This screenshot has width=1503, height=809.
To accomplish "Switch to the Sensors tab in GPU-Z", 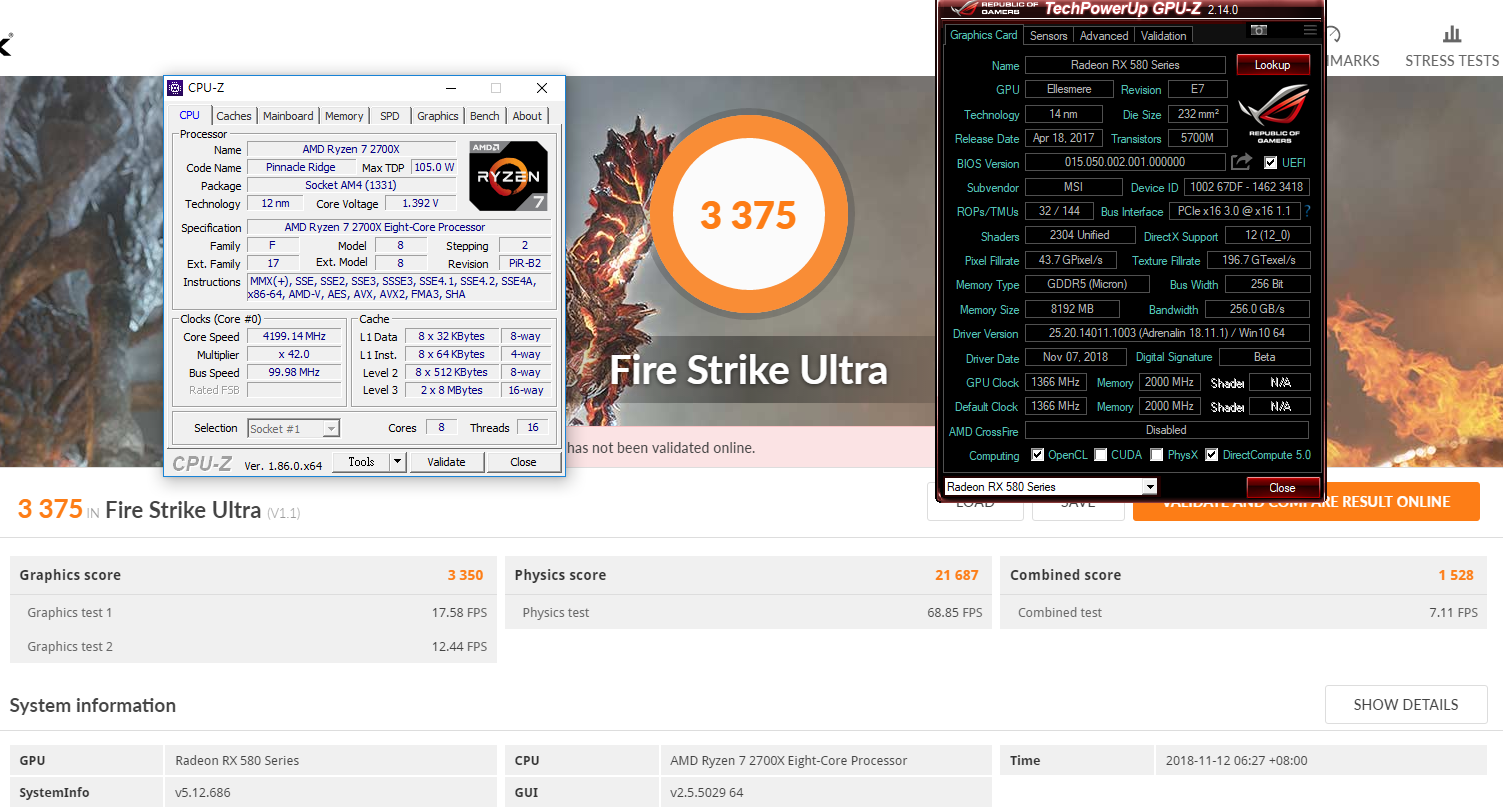I will click(x=1049, y=36).
